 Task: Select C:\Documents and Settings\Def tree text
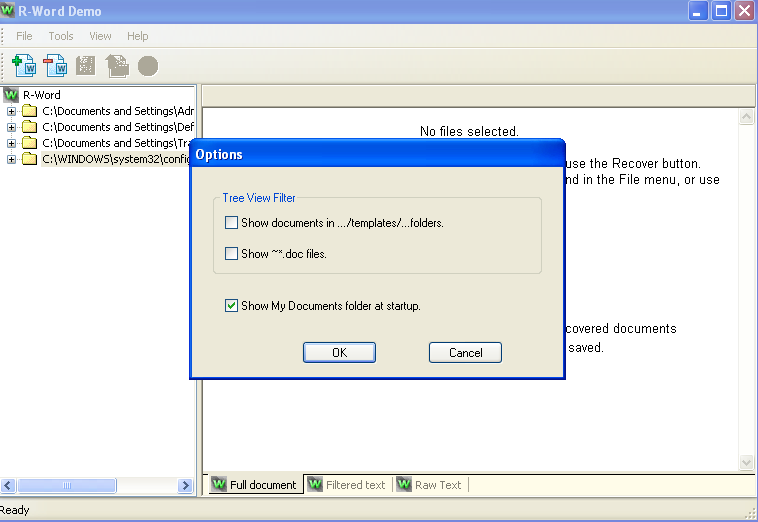[x=118, y=127]
